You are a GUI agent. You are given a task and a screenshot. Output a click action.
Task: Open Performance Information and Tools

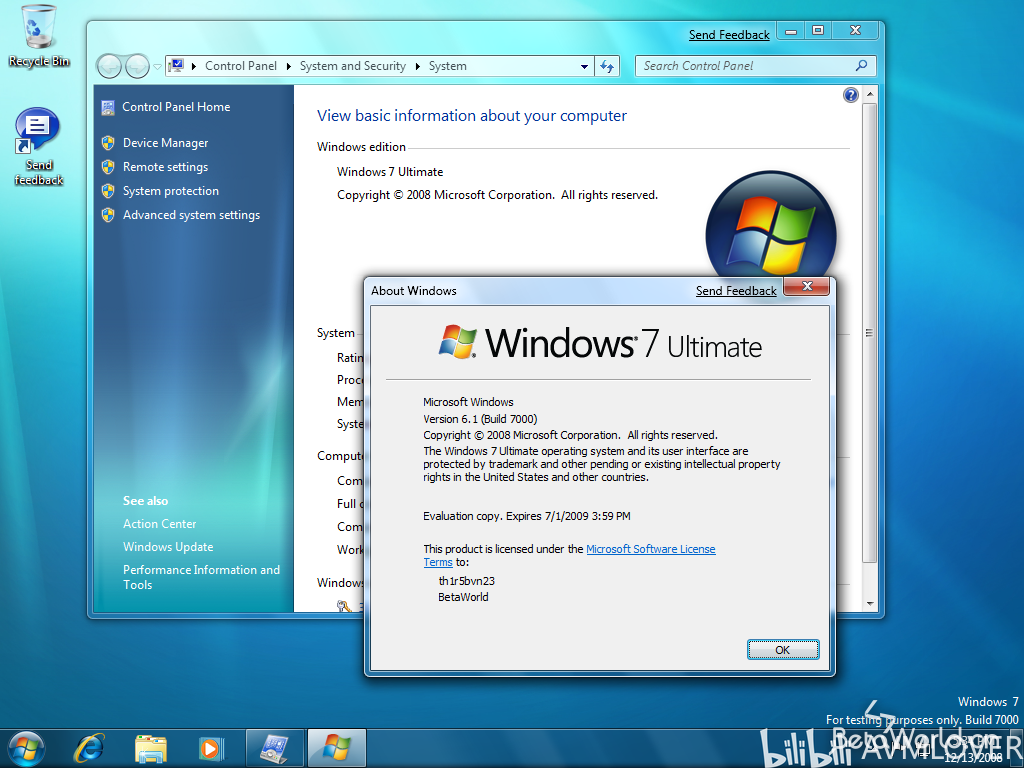(x=201, y=577)
